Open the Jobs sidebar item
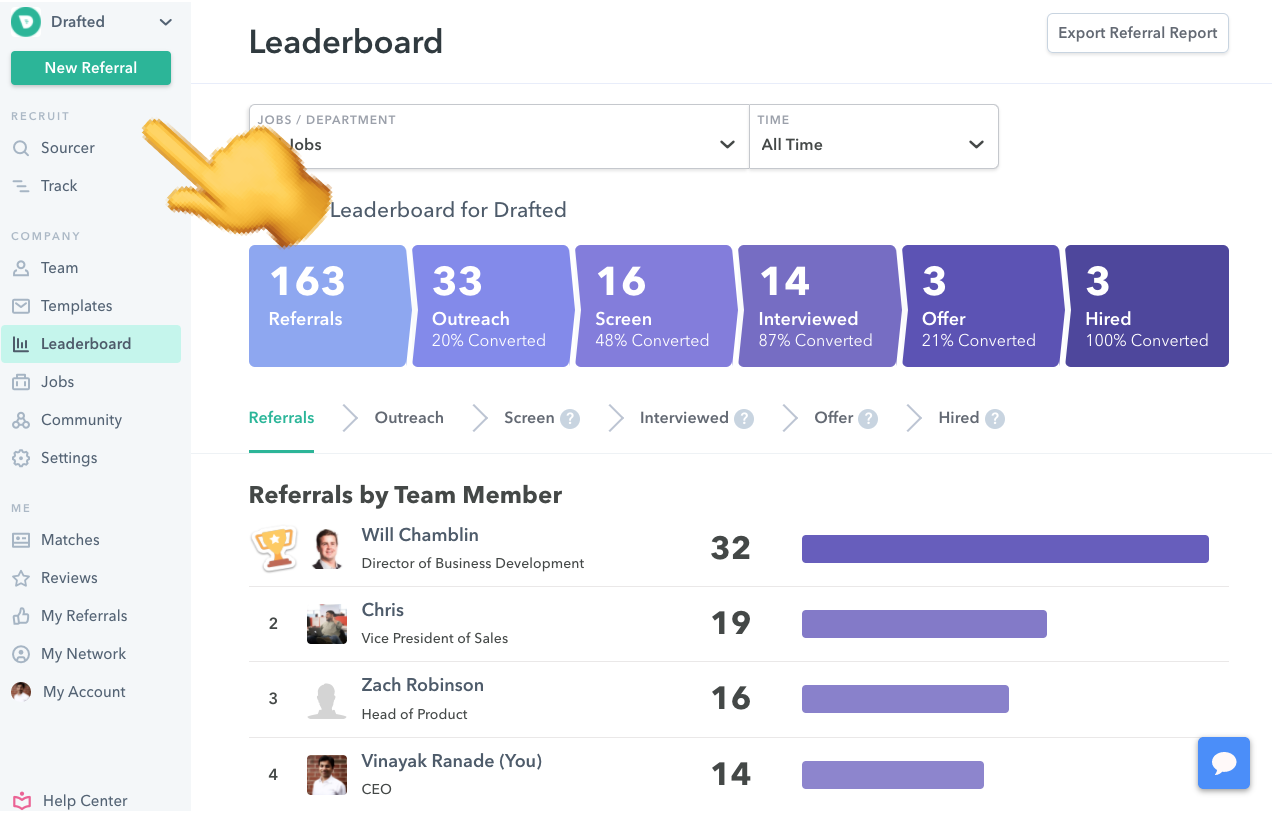 (58, 382)
